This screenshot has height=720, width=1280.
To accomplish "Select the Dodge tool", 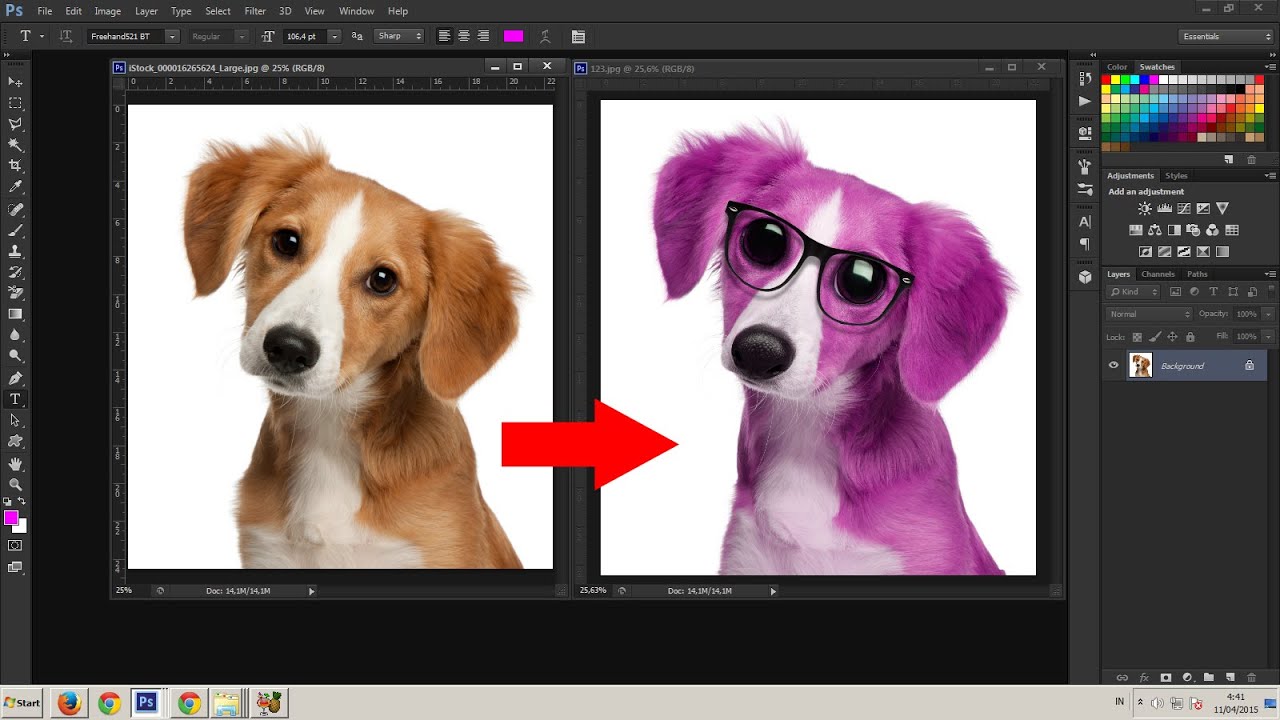I will coord(15,356).
